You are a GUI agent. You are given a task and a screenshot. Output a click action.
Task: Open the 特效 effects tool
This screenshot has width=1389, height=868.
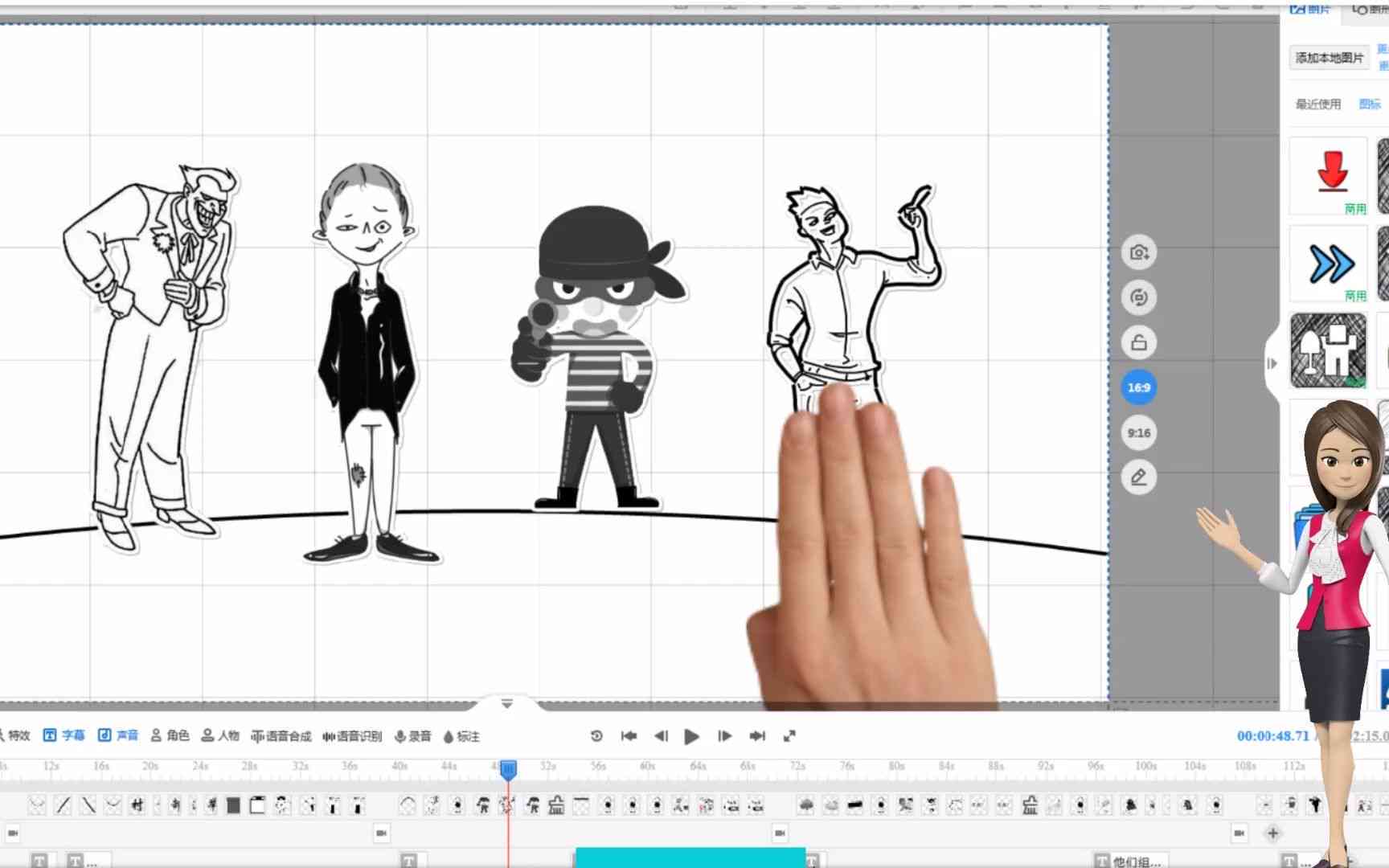pyautogui.click(x=16, y=735)
